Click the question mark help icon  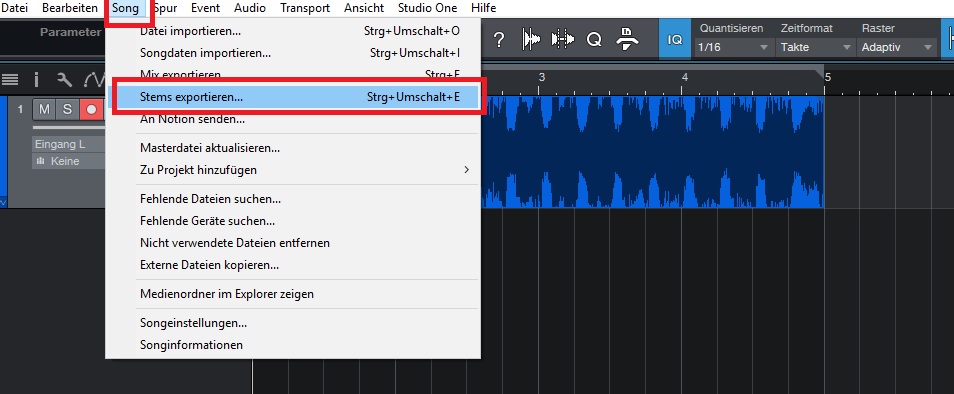499,40
